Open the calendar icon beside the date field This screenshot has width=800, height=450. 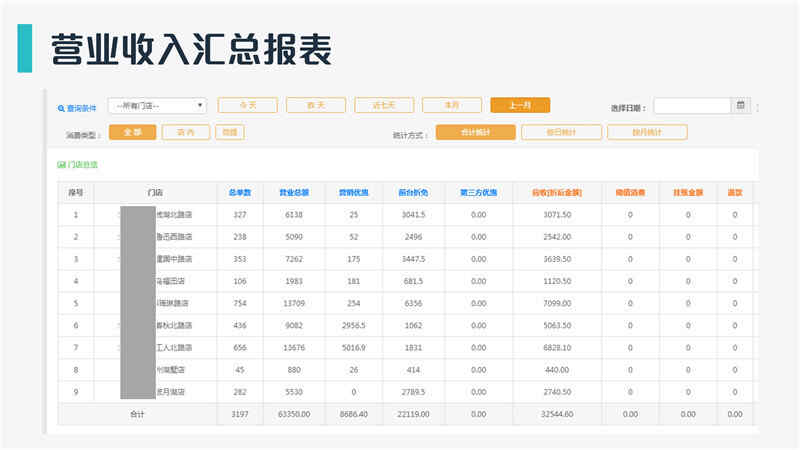741,105
